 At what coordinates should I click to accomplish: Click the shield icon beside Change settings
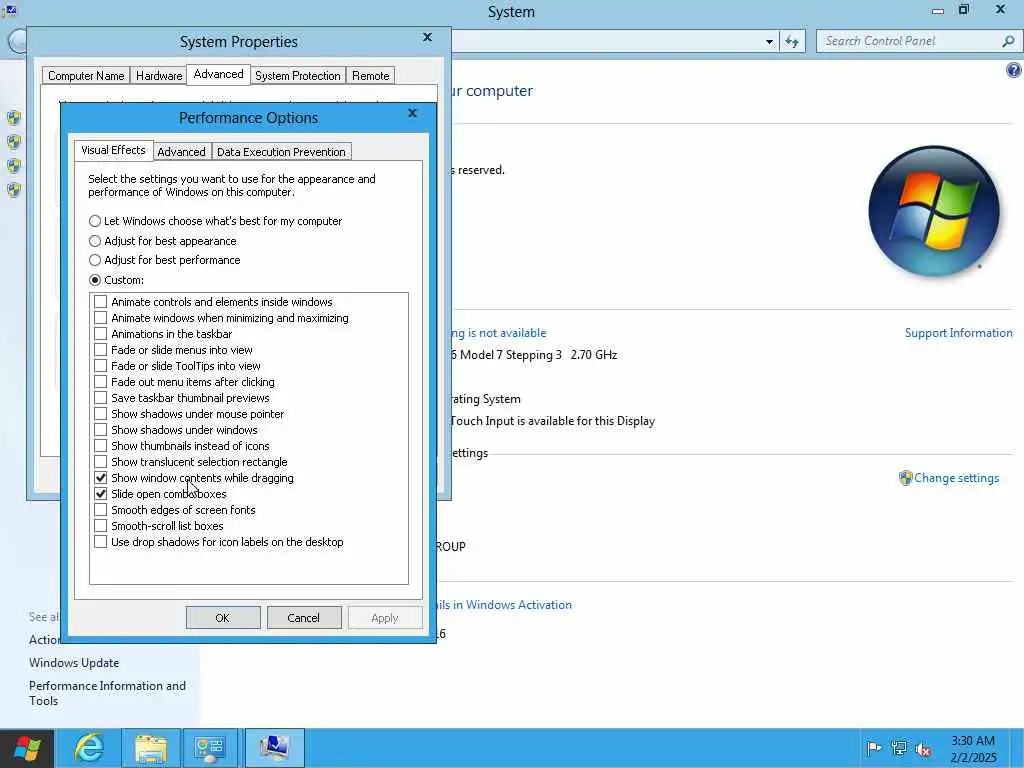905,478
